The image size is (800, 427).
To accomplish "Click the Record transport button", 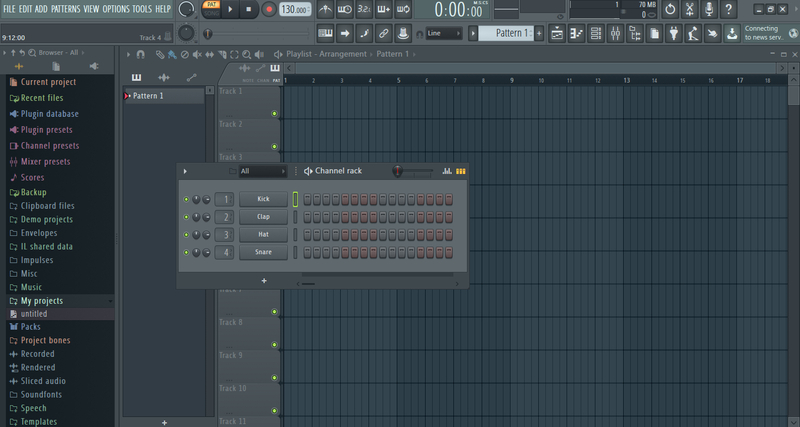I will (269, 9).
